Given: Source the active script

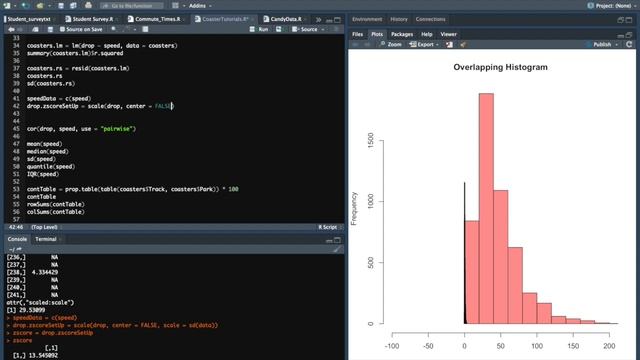Looking at the screenshot, I should tap(304, 29).
